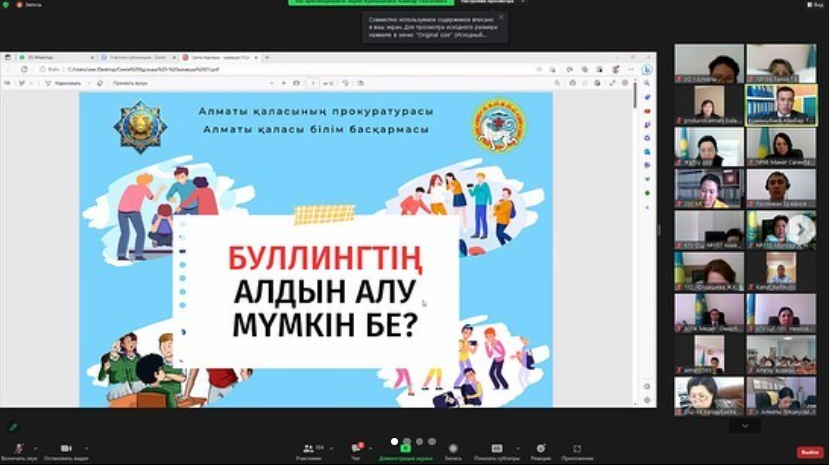Open the Reactions menu
Image resolution: width=830 pixels, height=465 pixels.
(541, 448)
